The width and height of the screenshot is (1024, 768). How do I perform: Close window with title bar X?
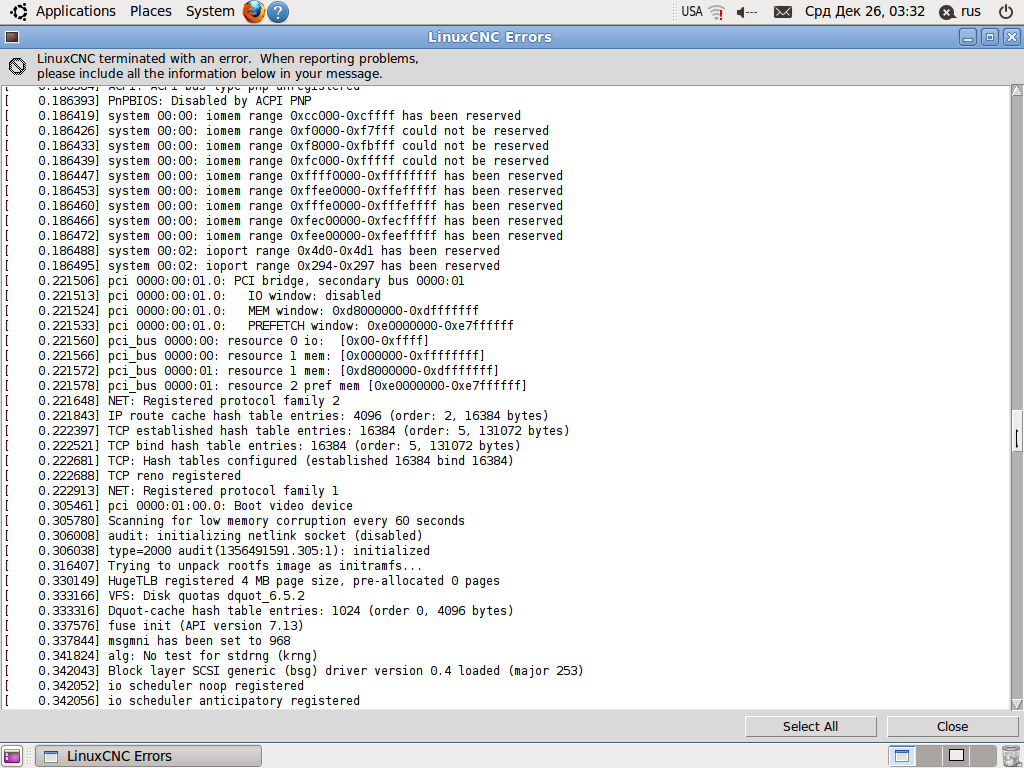coord(1011,37)
